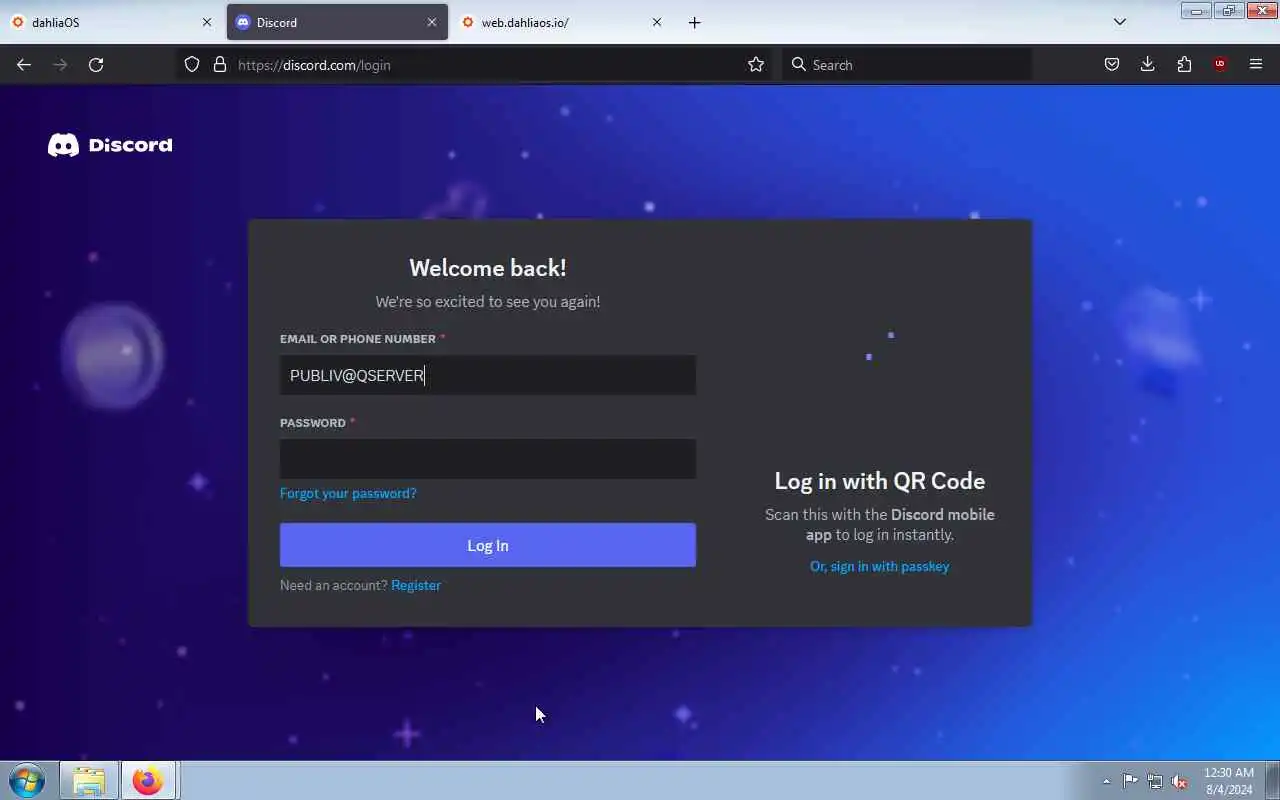
Task: Open the Action Center flag icon
Action: coord(1130,781)
